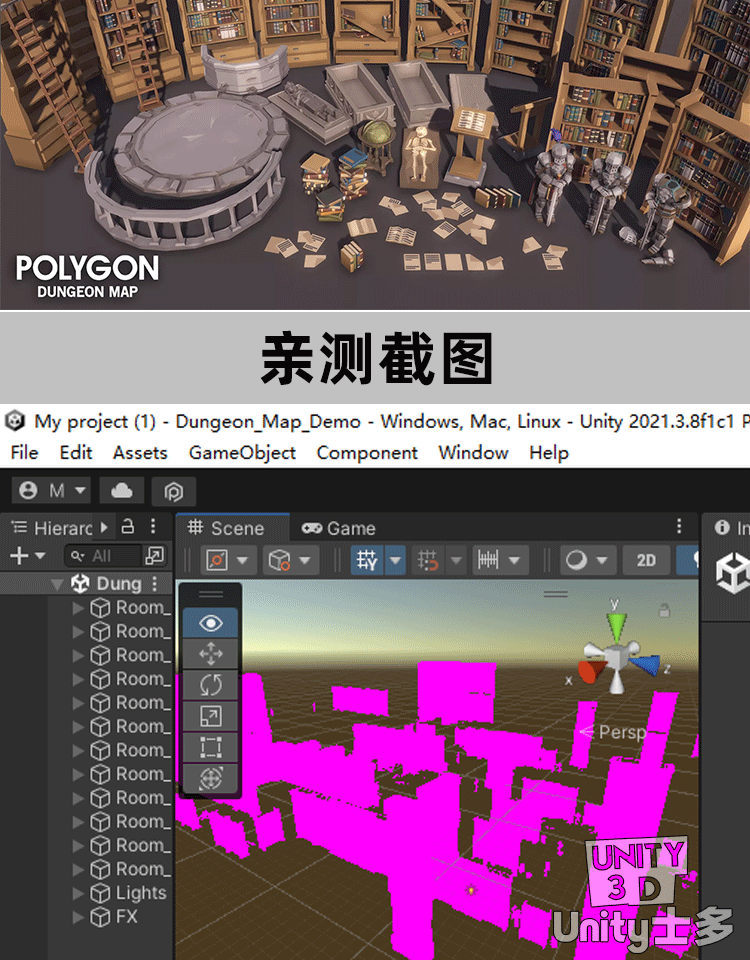Open pivot position dropdown arrow

tap(242, 560)
